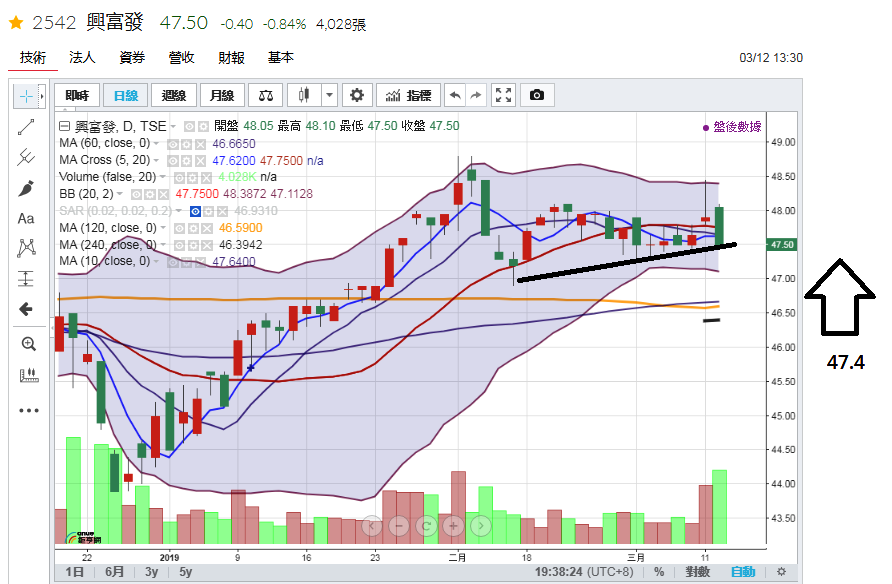Select the Aa text annotation tool
The image size is (892, 584).
tap(26, 218)
